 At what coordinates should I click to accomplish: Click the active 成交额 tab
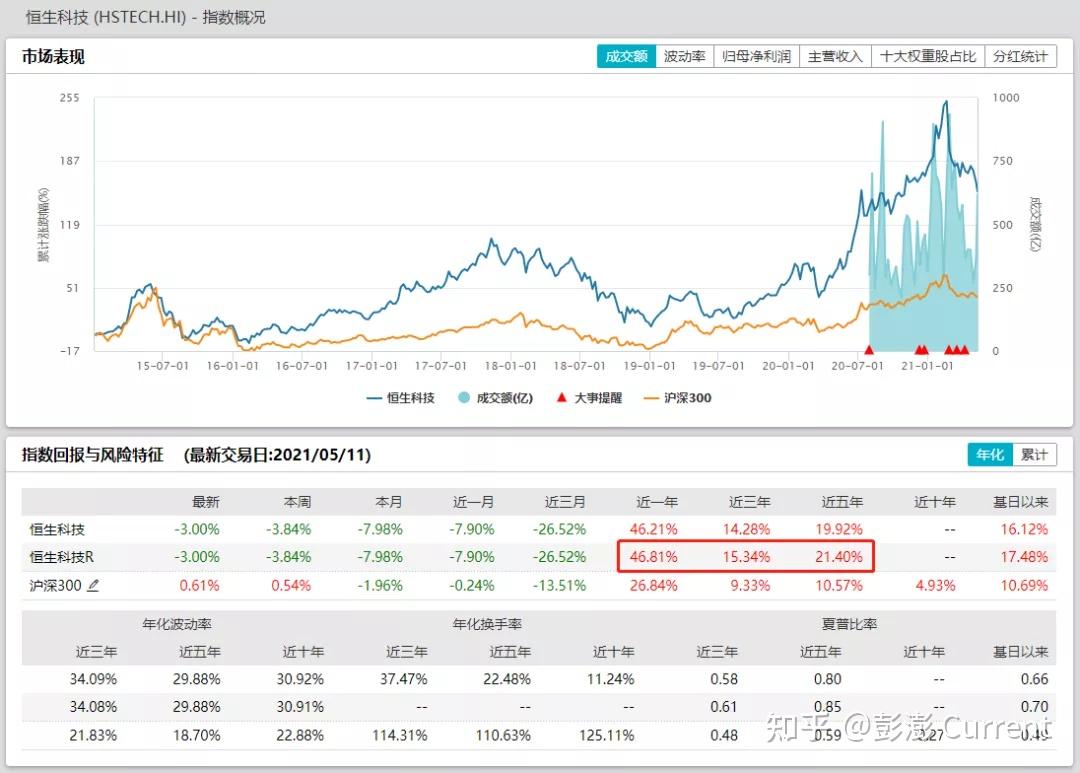click(625, 56)
